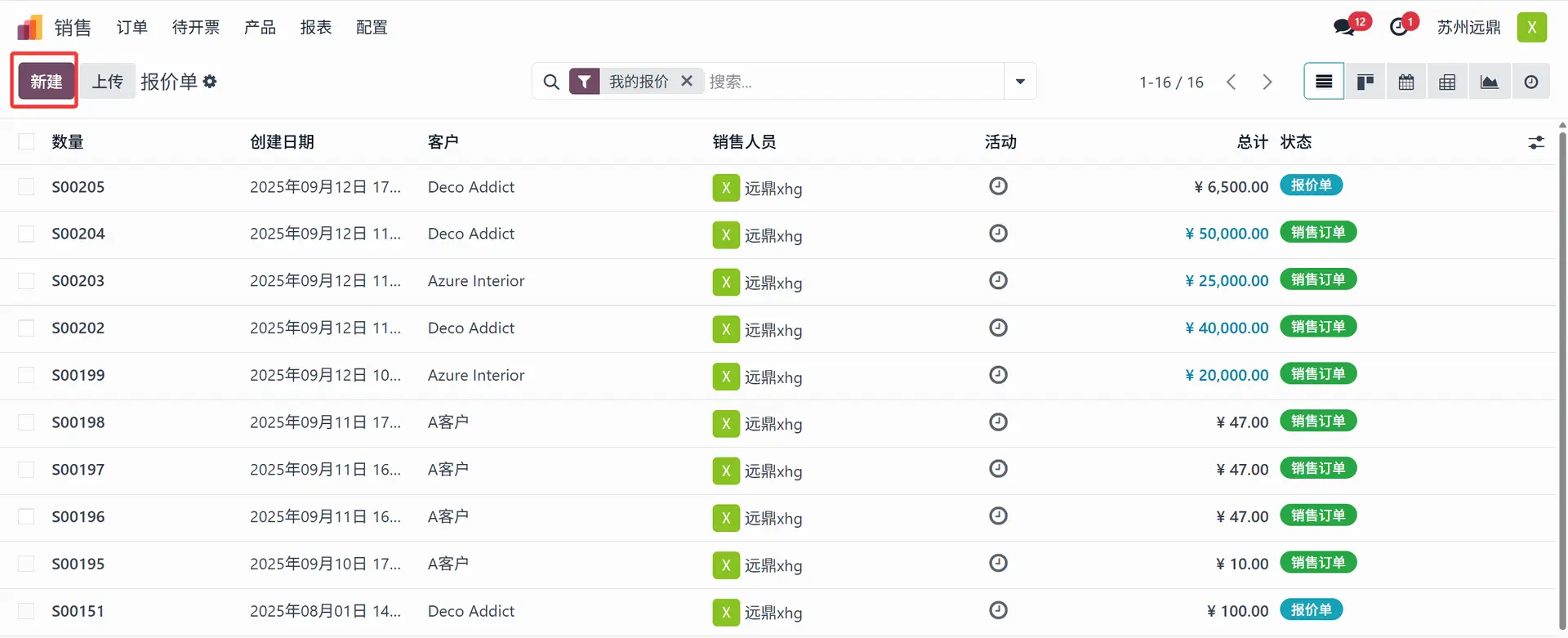Open the calendar view
The image size is (1568, 638).
[1406, 82]
